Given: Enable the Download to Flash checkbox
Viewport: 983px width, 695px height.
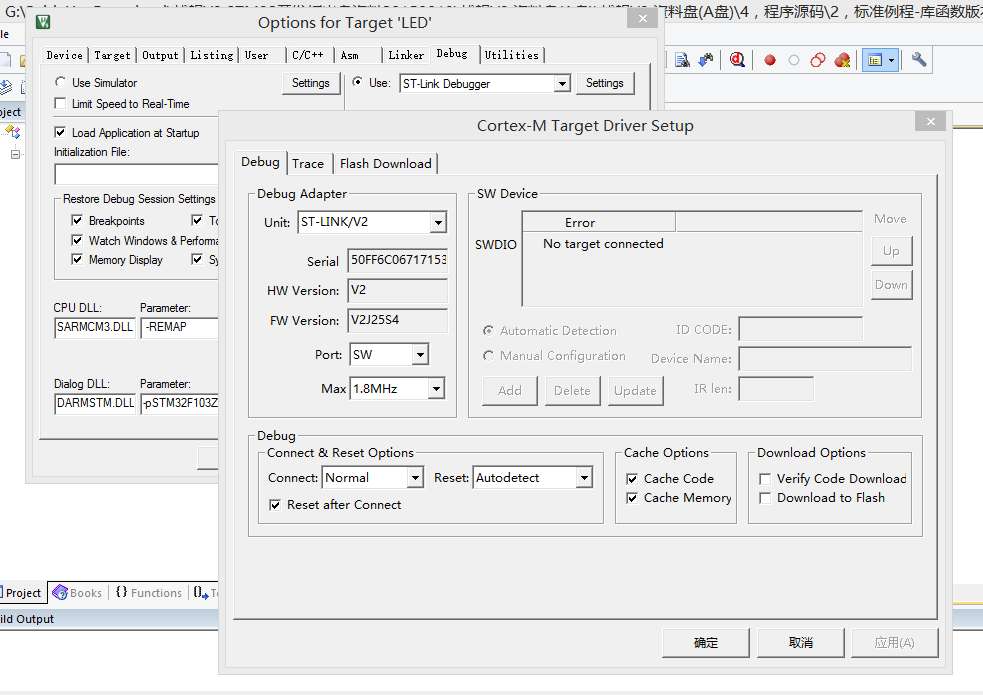Looking at the screenshot, I should 765,498.
